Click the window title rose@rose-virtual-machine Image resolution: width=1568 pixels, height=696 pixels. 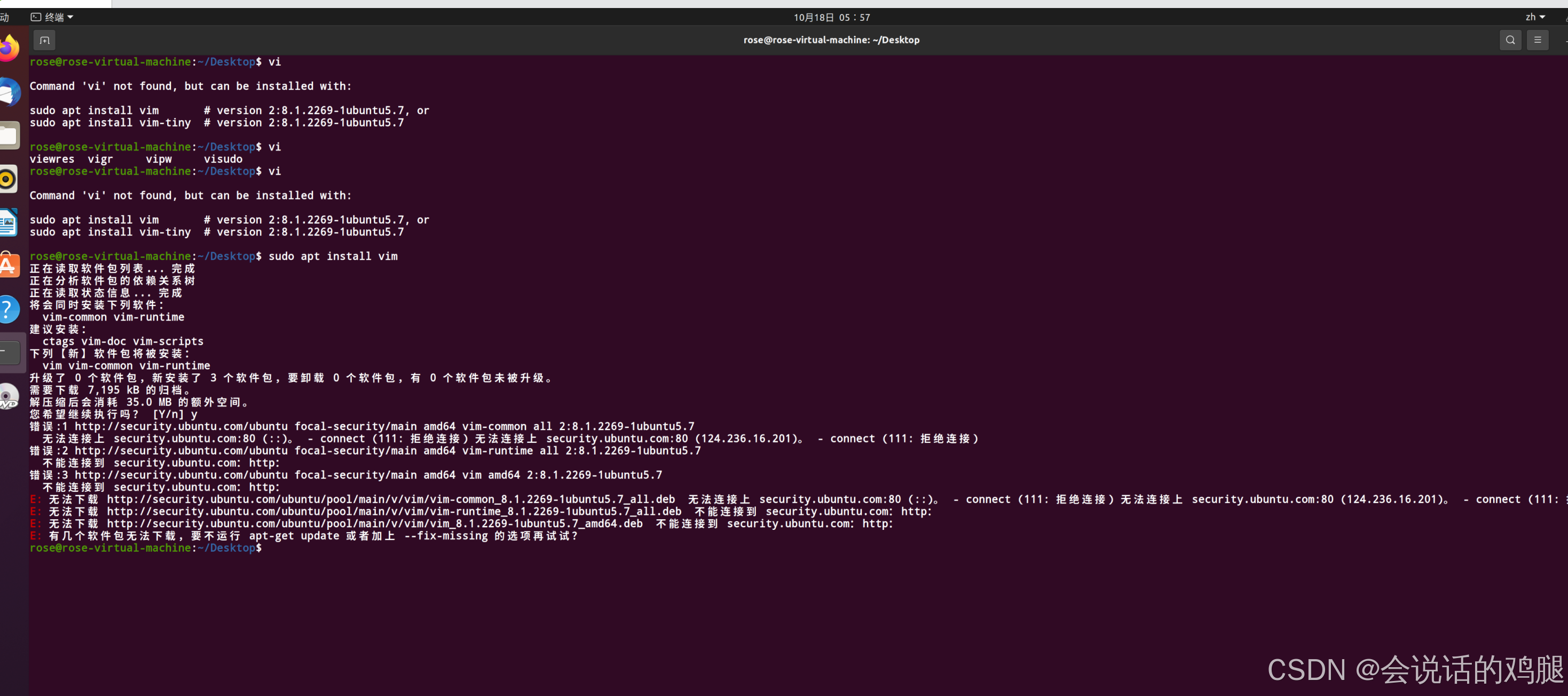click(831, 40)
